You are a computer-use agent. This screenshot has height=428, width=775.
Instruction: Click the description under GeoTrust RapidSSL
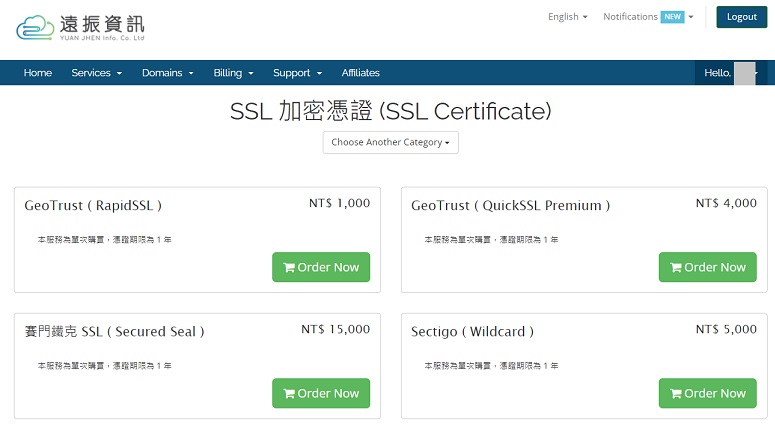click(x=105, y=240)
